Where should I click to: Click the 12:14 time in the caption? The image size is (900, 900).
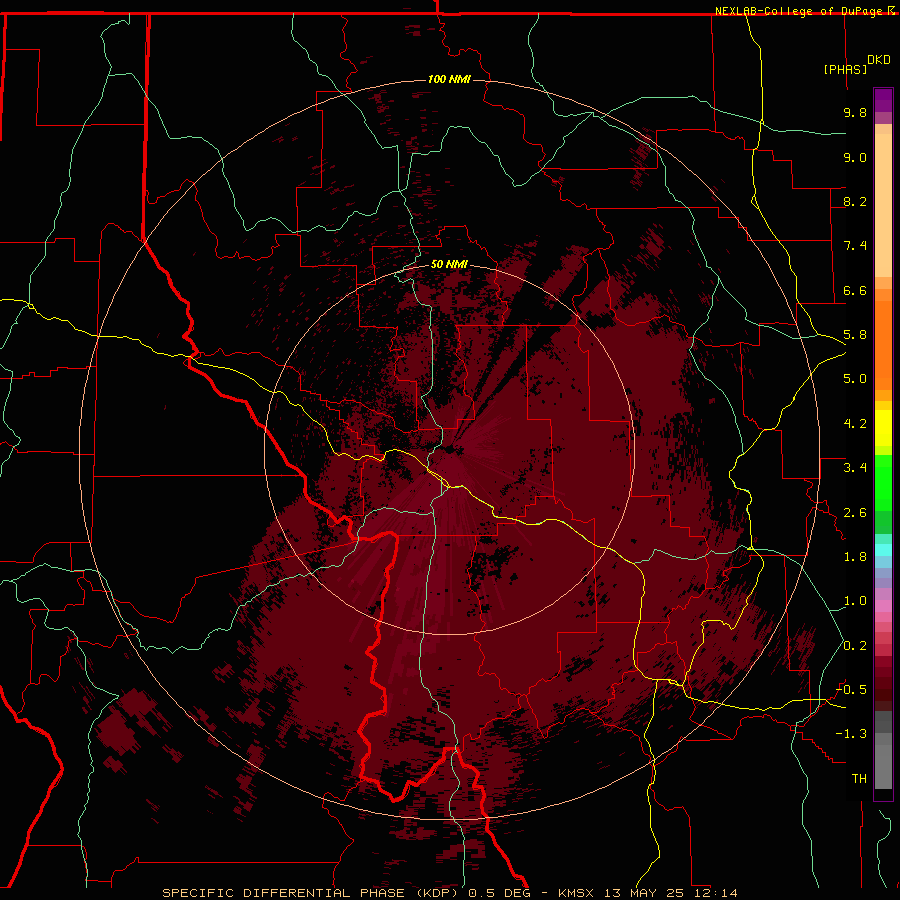coord(714,893)
